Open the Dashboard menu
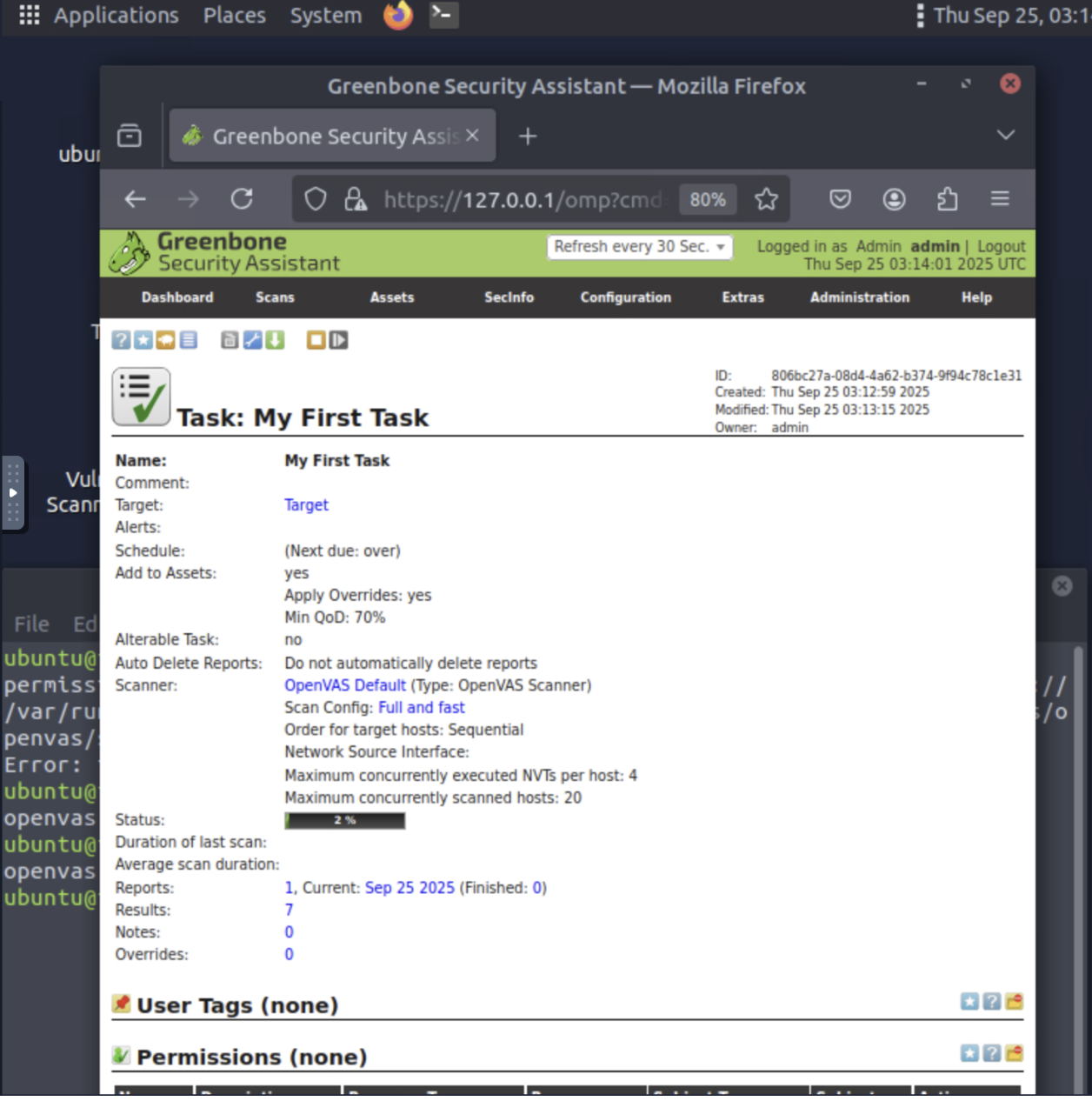1092x1101 pixels. pos(177,297)
